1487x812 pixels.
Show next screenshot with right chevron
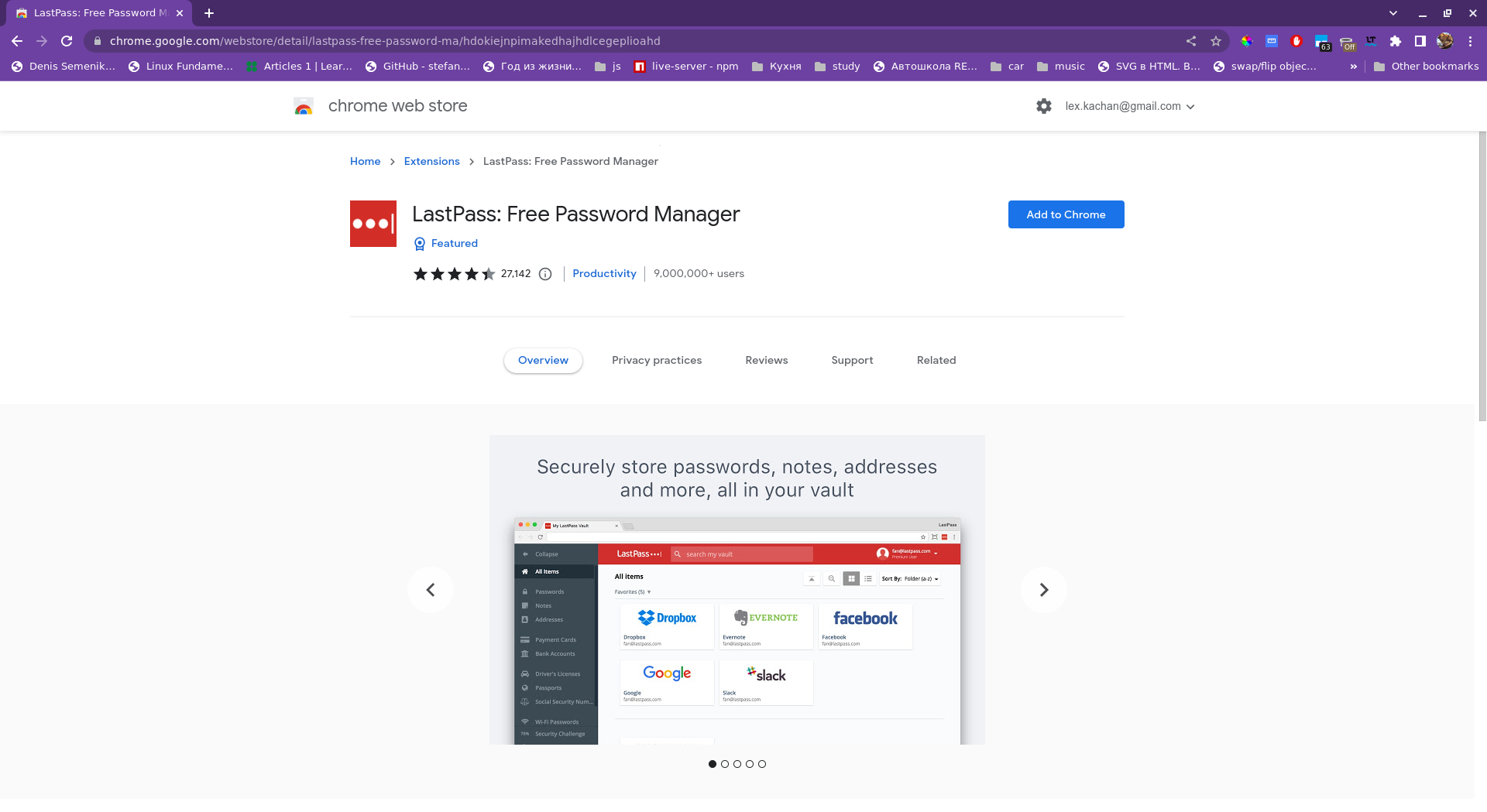1043,590
